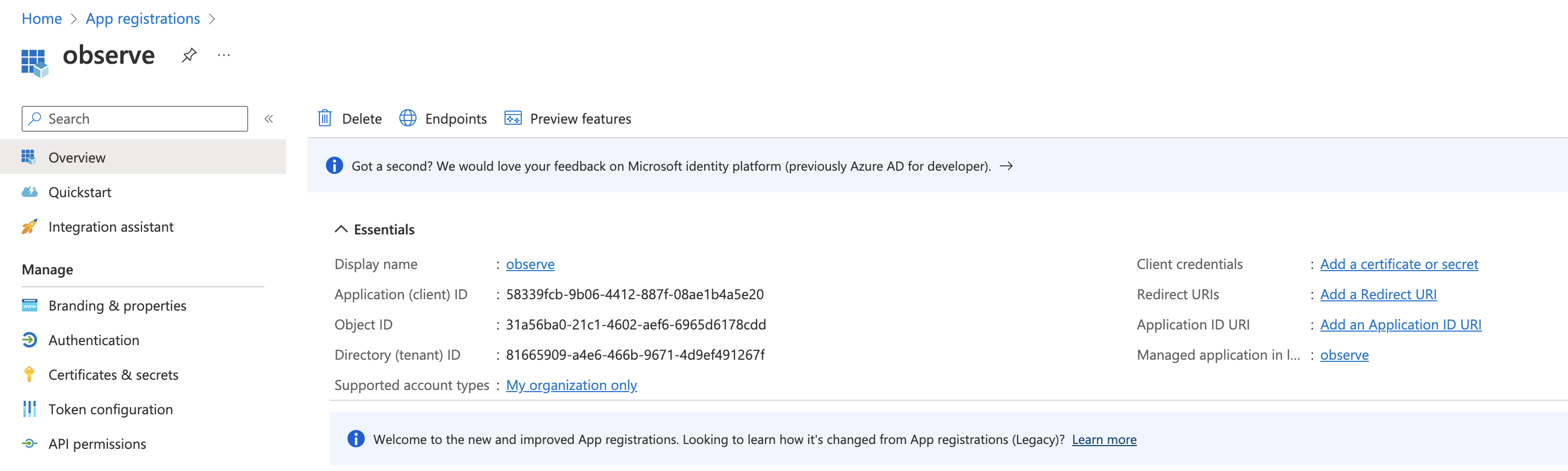1568x471 pixels.
Task: Select the Directory (tenant) ID value
Action: [636, 355]
